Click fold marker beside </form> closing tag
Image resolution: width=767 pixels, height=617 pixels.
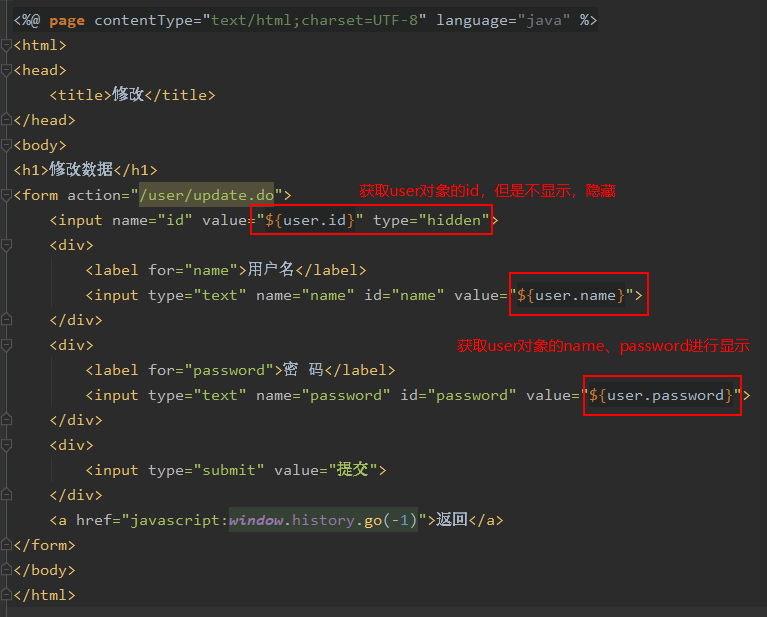point(6,545)
